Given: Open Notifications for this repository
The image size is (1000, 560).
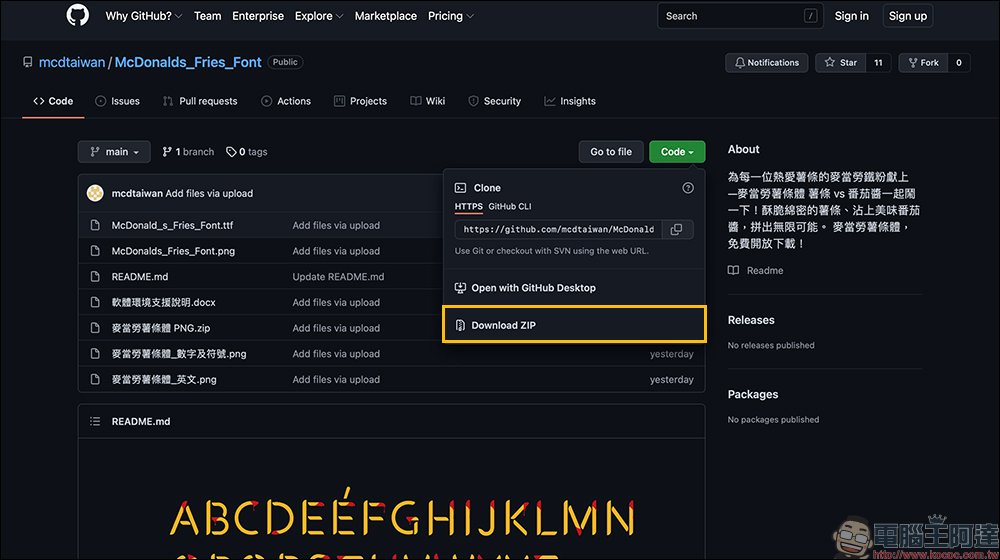Looking at the screenshot, I should pos(766,62).
